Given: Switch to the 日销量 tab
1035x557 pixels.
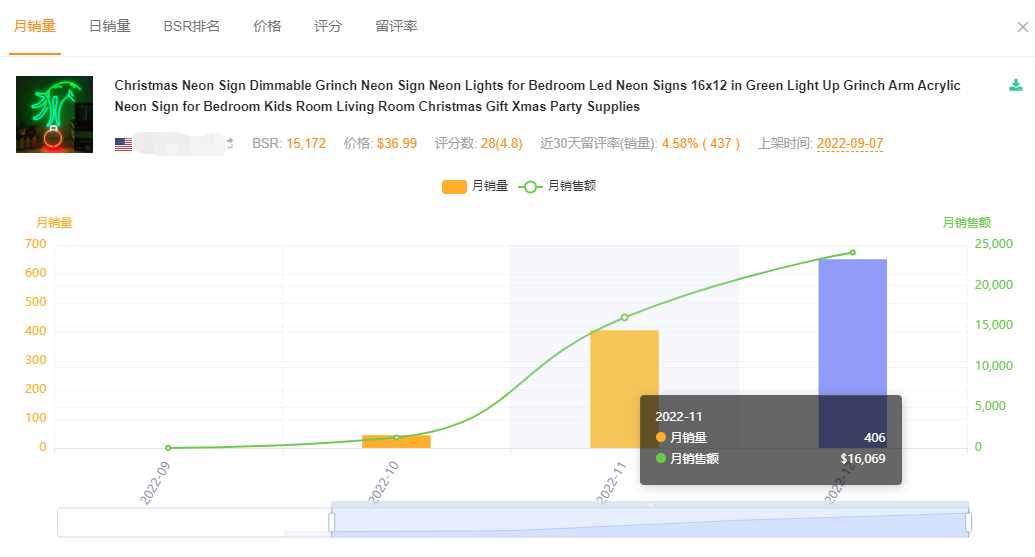Looking at the screenshot, I should pos(110,26).
